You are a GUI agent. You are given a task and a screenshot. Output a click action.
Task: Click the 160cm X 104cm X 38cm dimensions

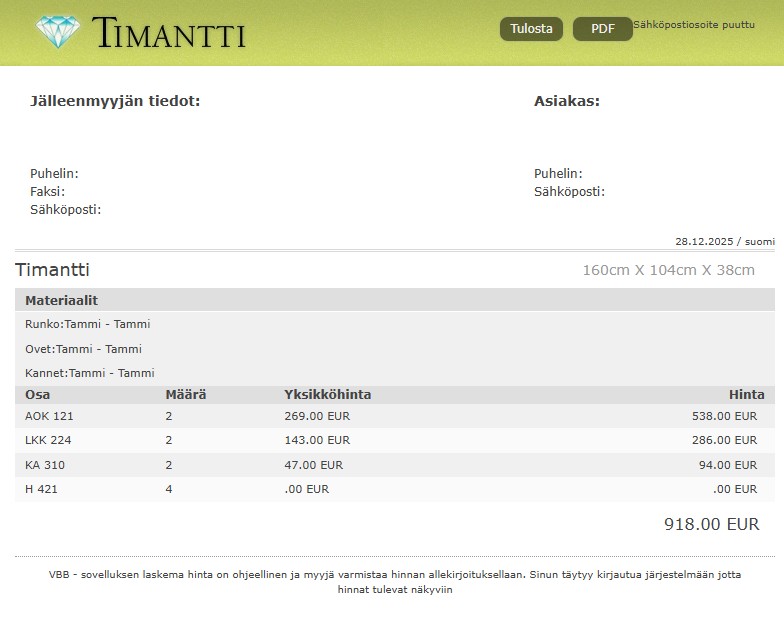(x=668, y=270)
